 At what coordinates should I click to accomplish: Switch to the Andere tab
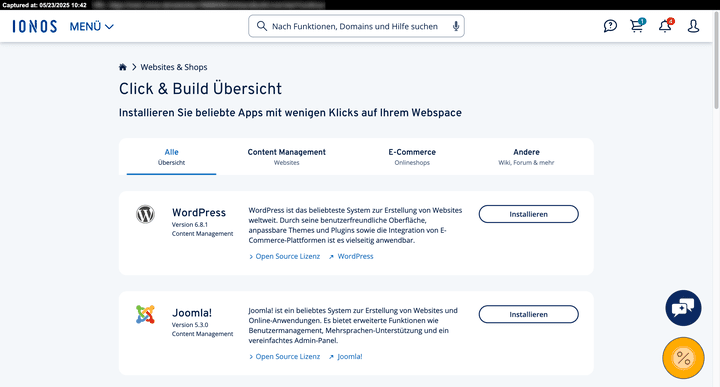click(526, 157)
